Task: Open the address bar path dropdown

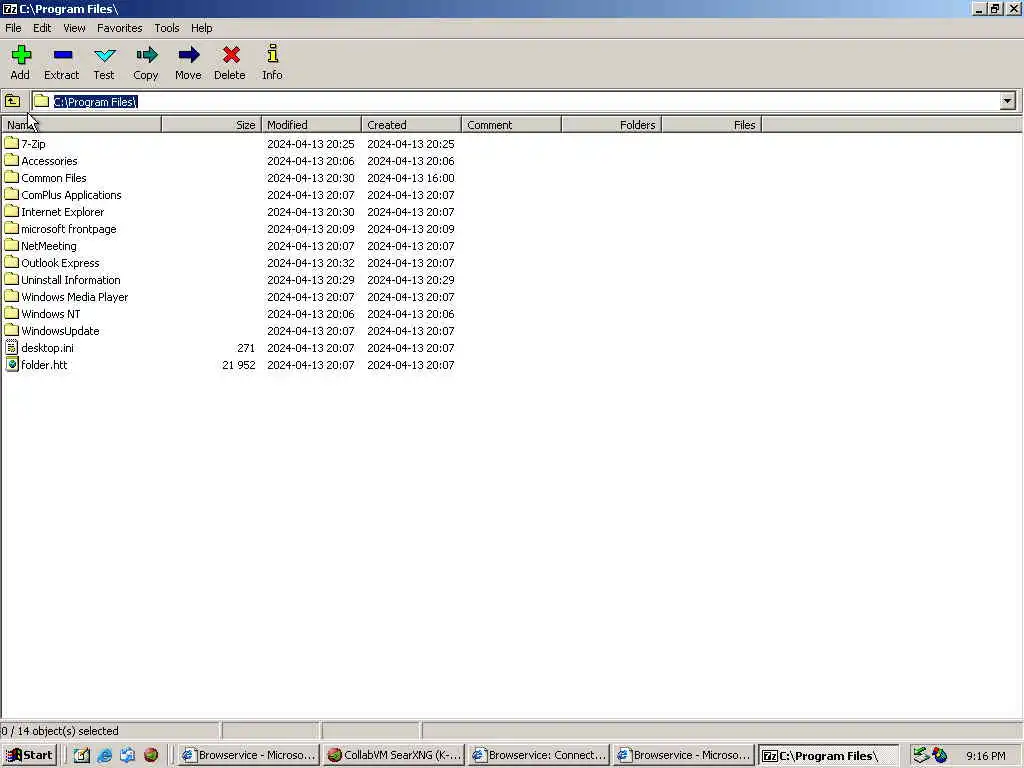Action: [x=1007, y=101]
